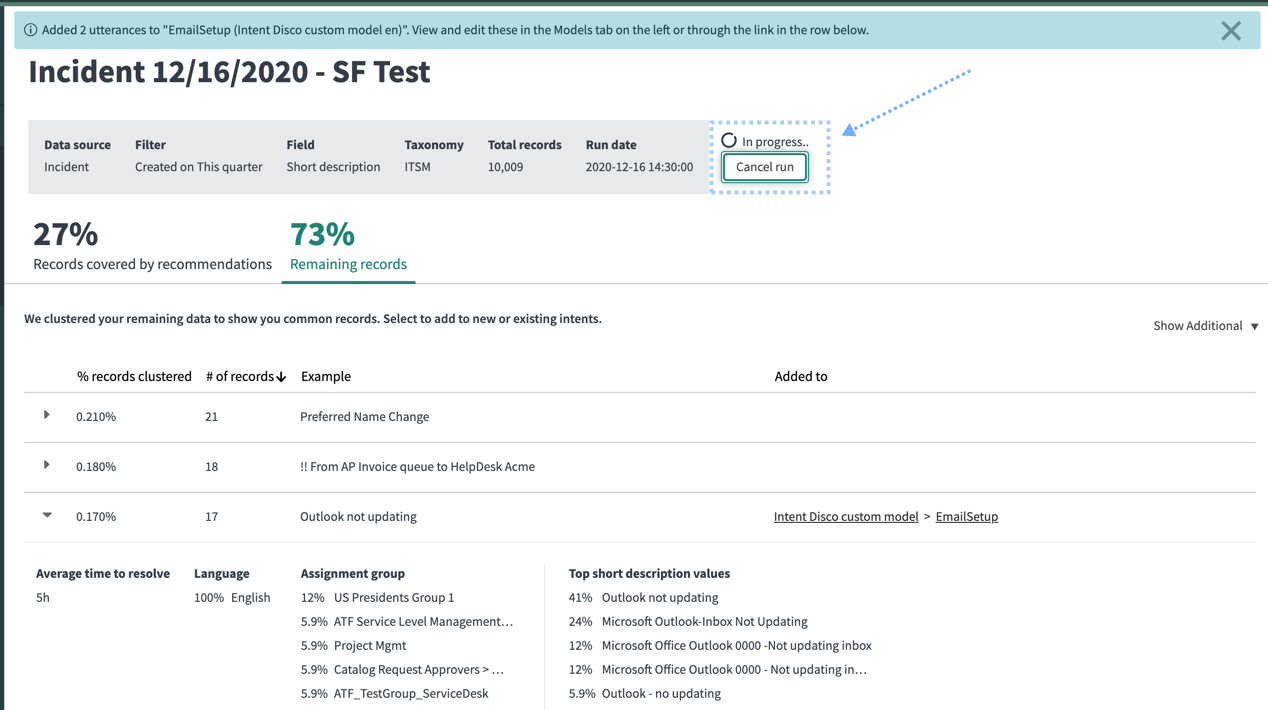Open the EmailSetup intent link

point(967,517)
